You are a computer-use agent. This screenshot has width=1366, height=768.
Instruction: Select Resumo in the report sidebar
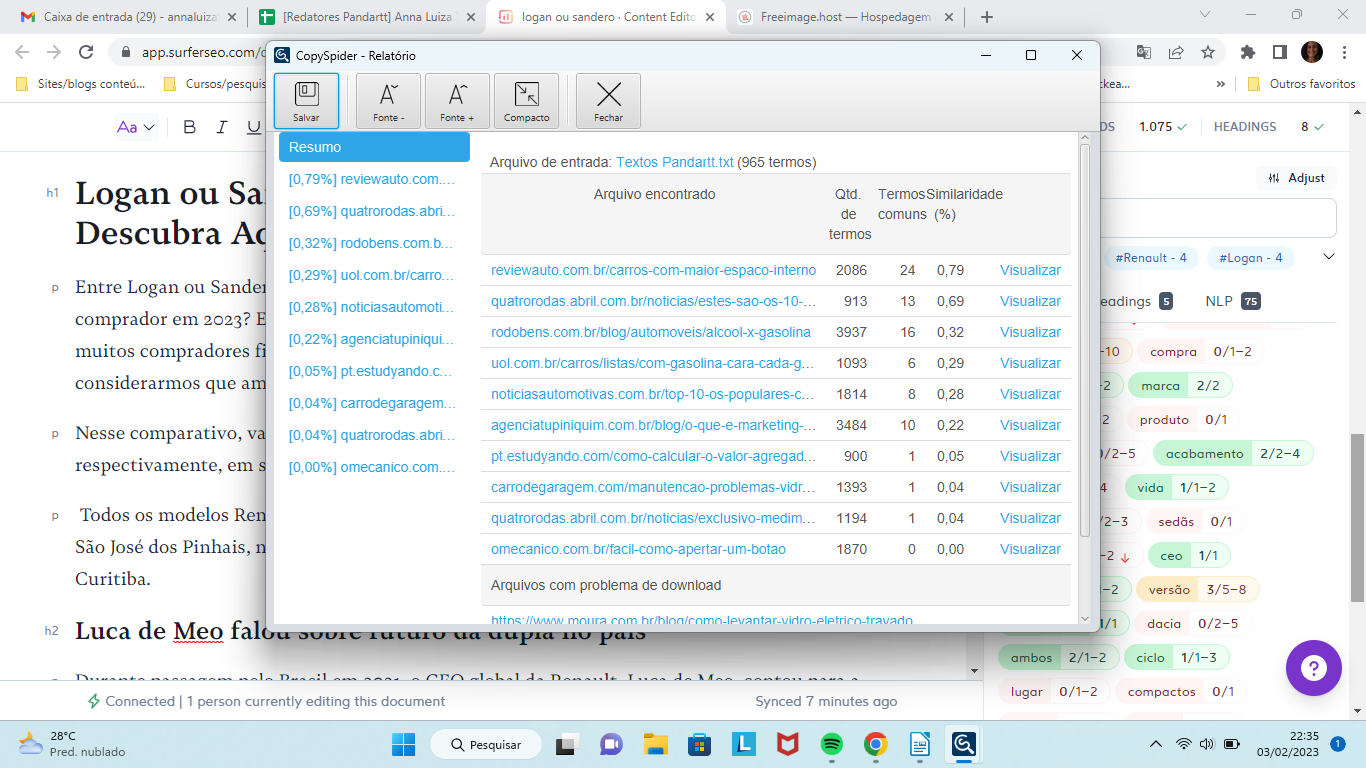coord(374,147)
